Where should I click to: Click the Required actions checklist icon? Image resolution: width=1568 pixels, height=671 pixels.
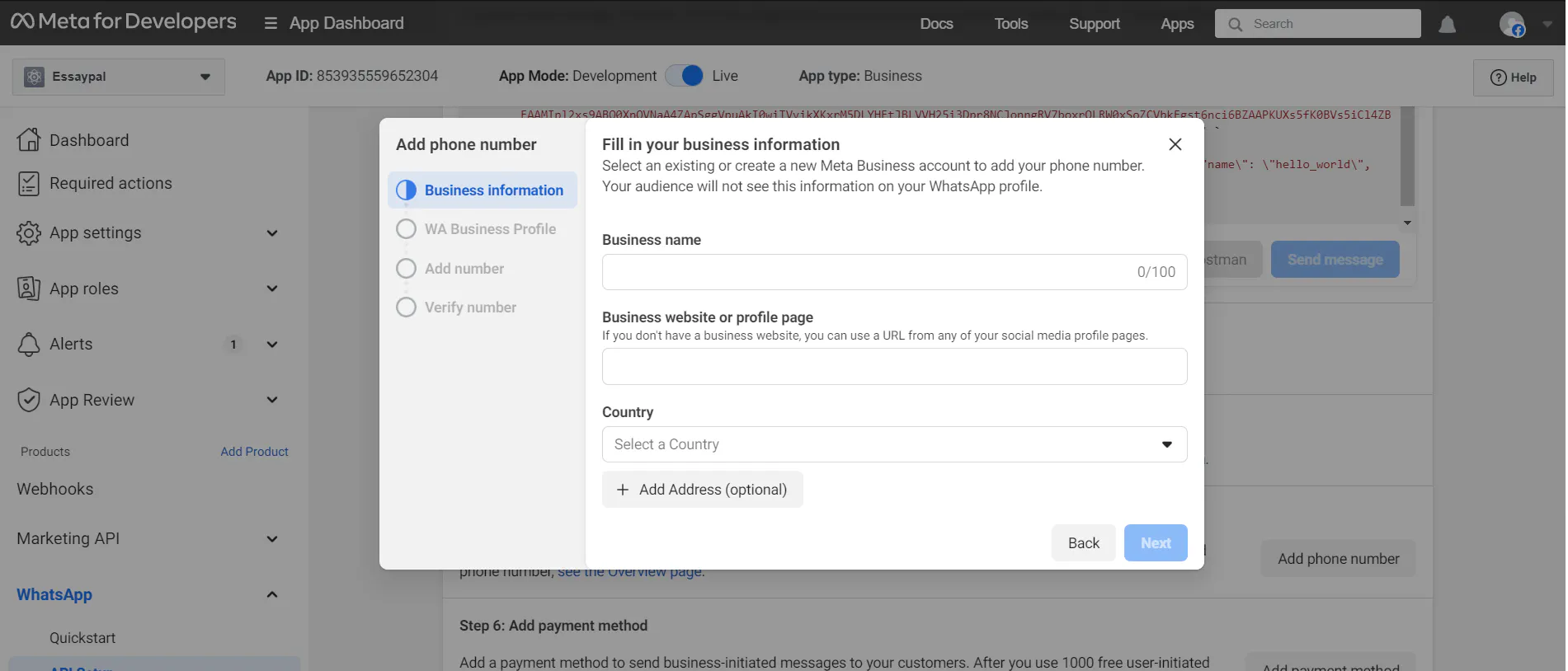click(x=29, y=183)
